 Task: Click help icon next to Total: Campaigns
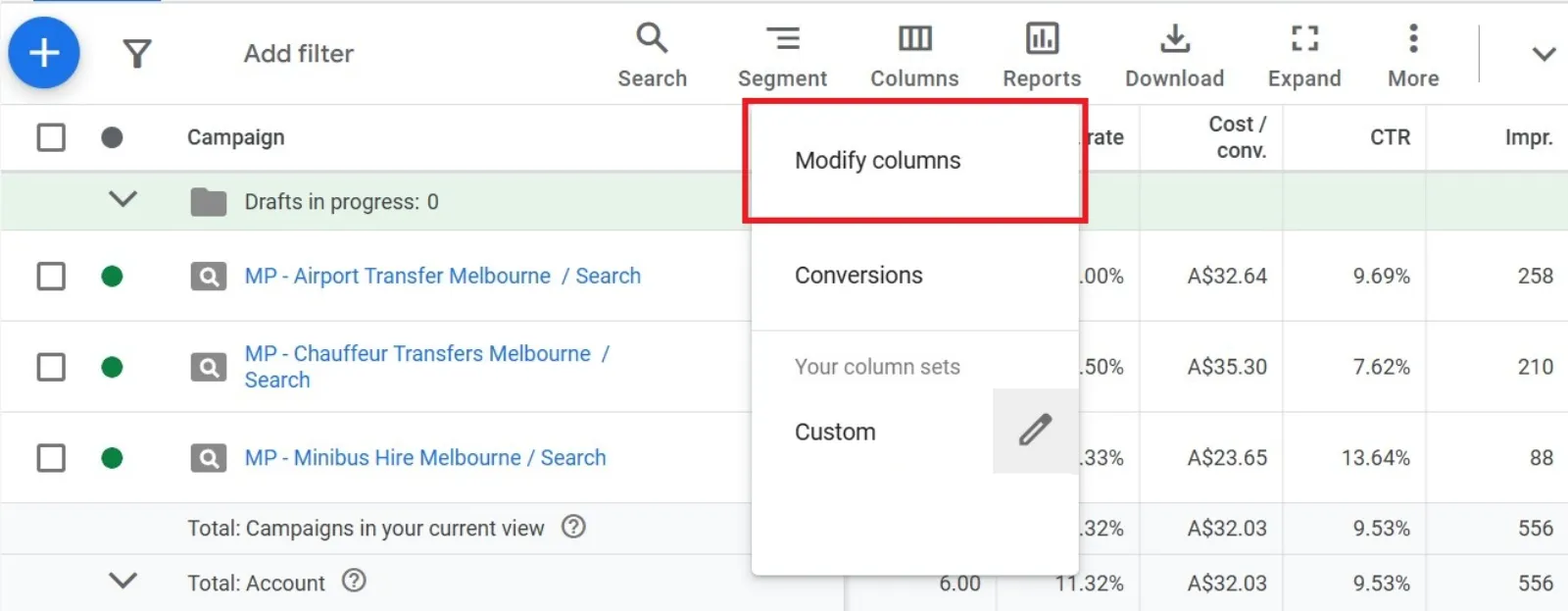pyautogui.click(x=573, y=527)
